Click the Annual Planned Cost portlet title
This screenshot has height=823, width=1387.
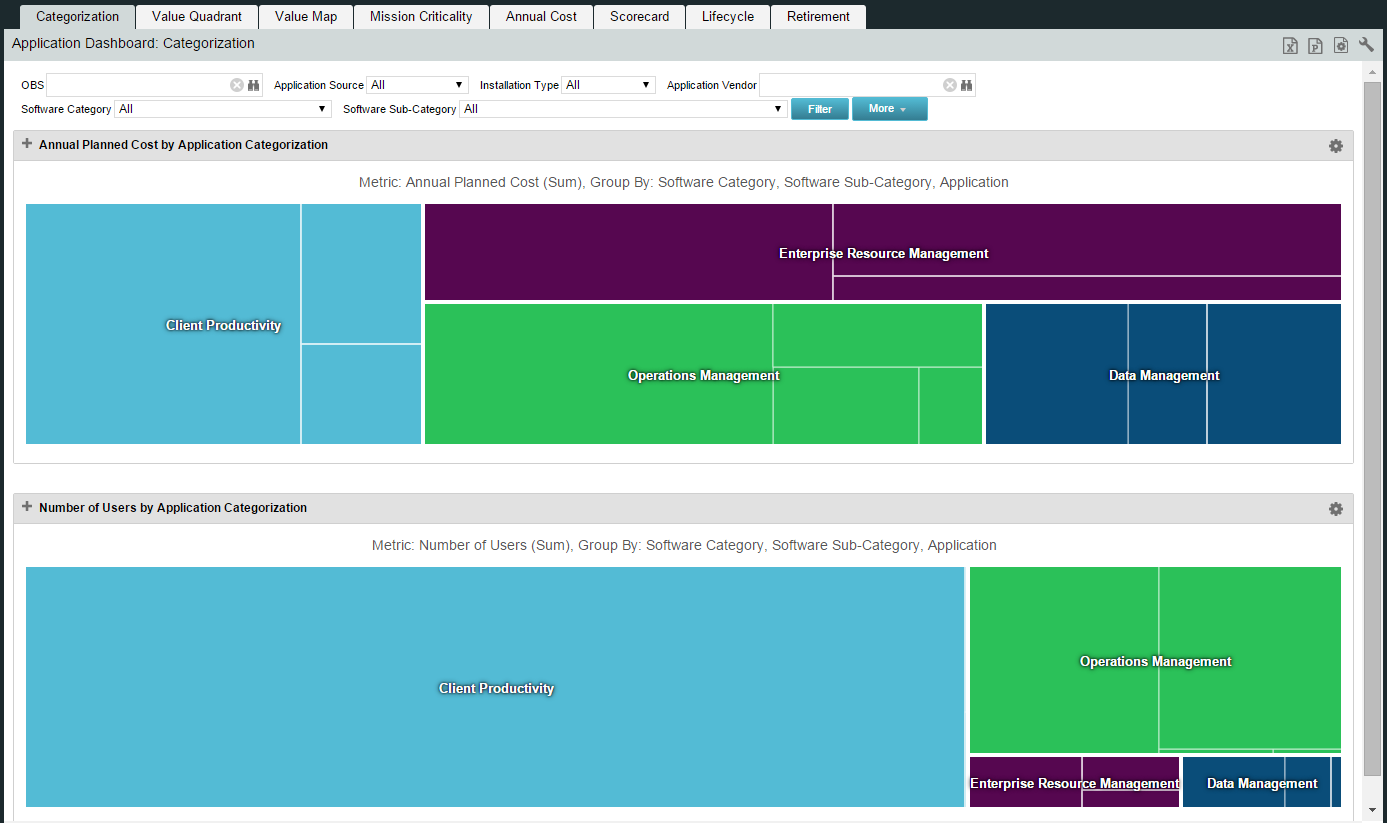click(x=183, y=145)
